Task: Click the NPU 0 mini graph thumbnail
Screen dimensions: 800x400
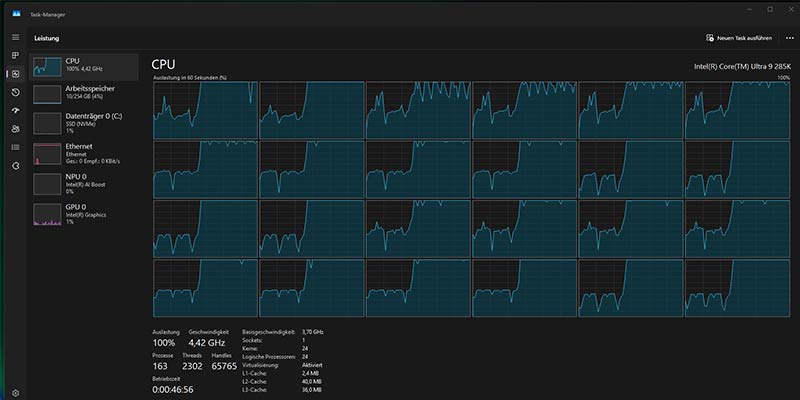Action: [47, 184]
